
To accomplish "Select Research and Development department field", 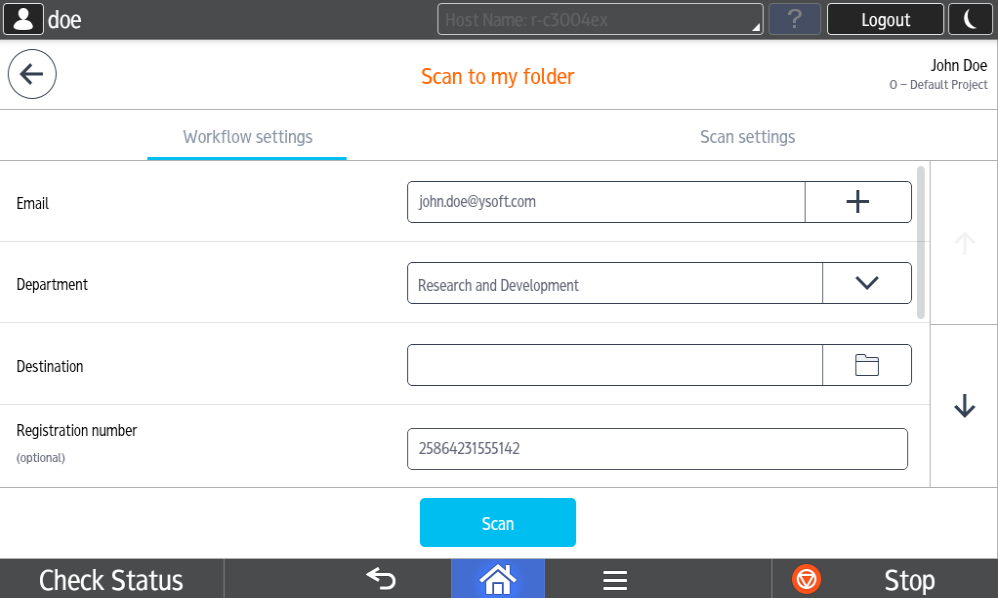I will click(614, 284).
